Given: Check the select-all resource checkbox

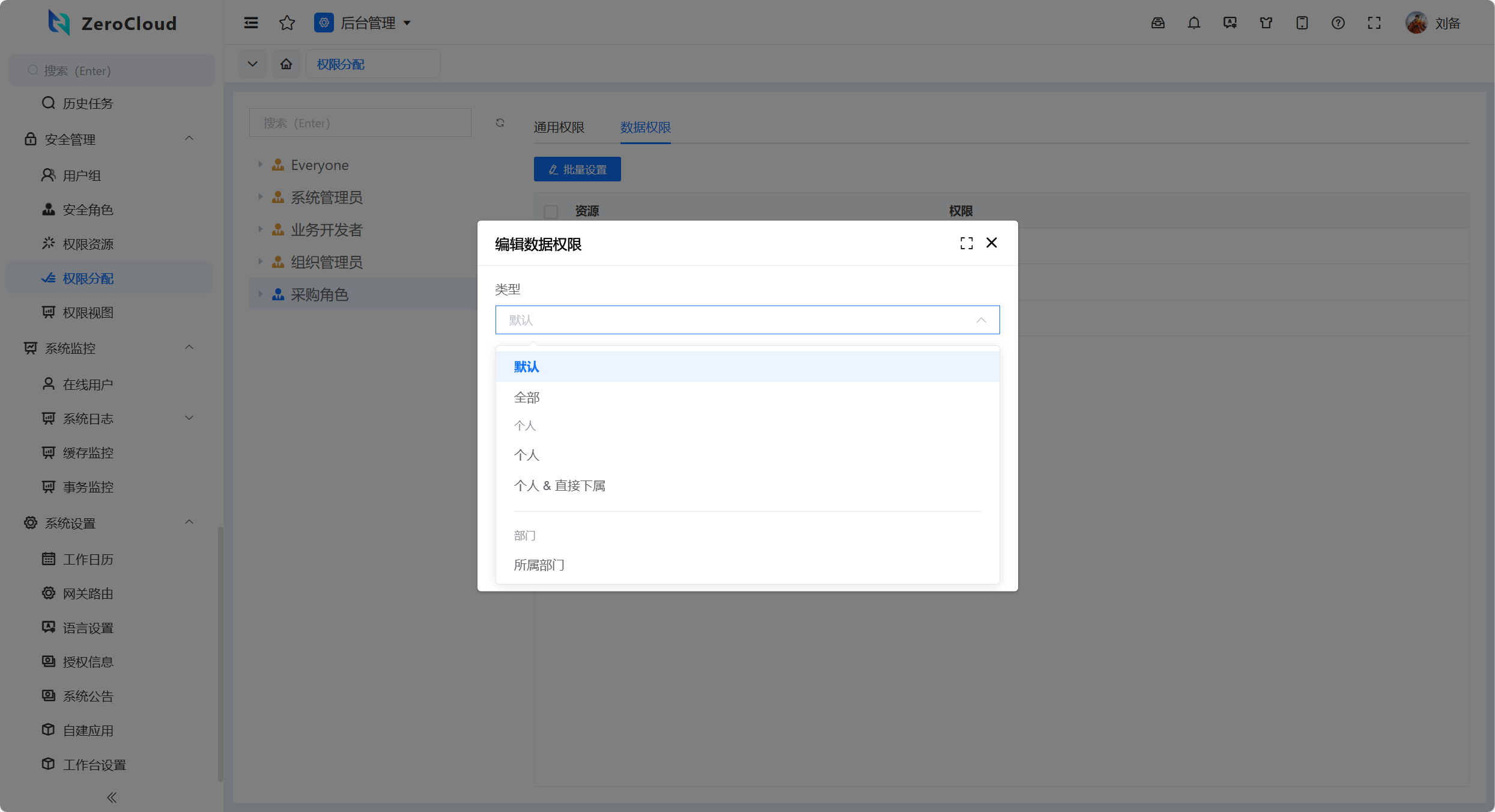Looking at the screenshot, I should tap(551, 211).
